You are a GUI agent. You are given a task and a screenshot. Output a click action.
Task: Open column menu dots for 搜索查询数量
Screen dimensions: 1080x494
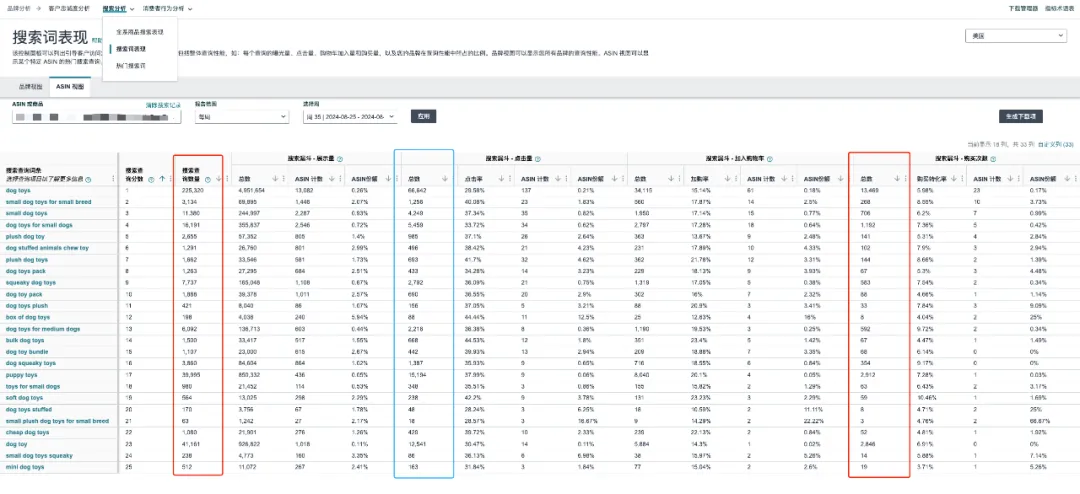tap(227, 178)
